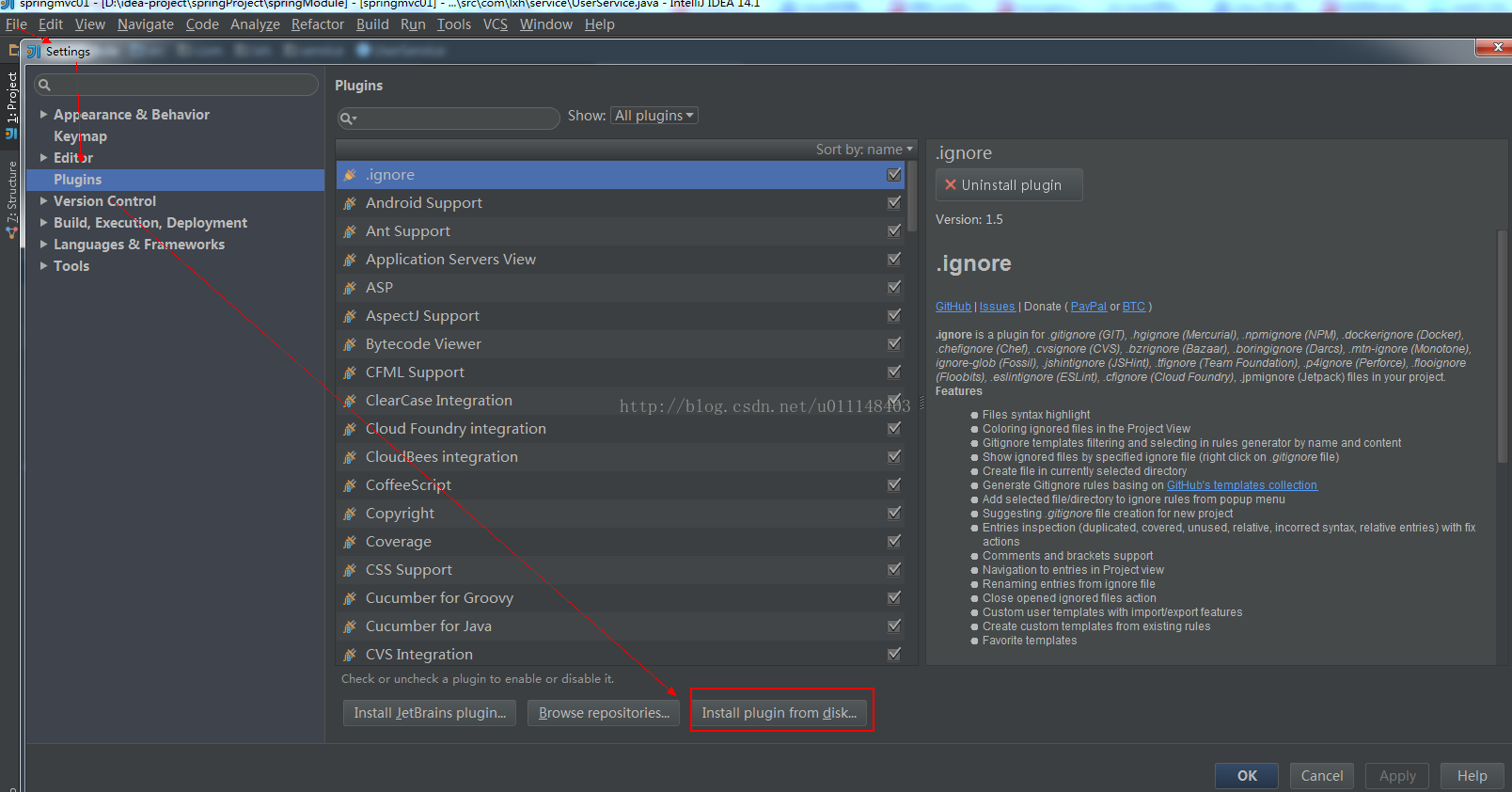Open the Sort by name dropdown
Screen dimensions: 1512x792
pos(864,150)
